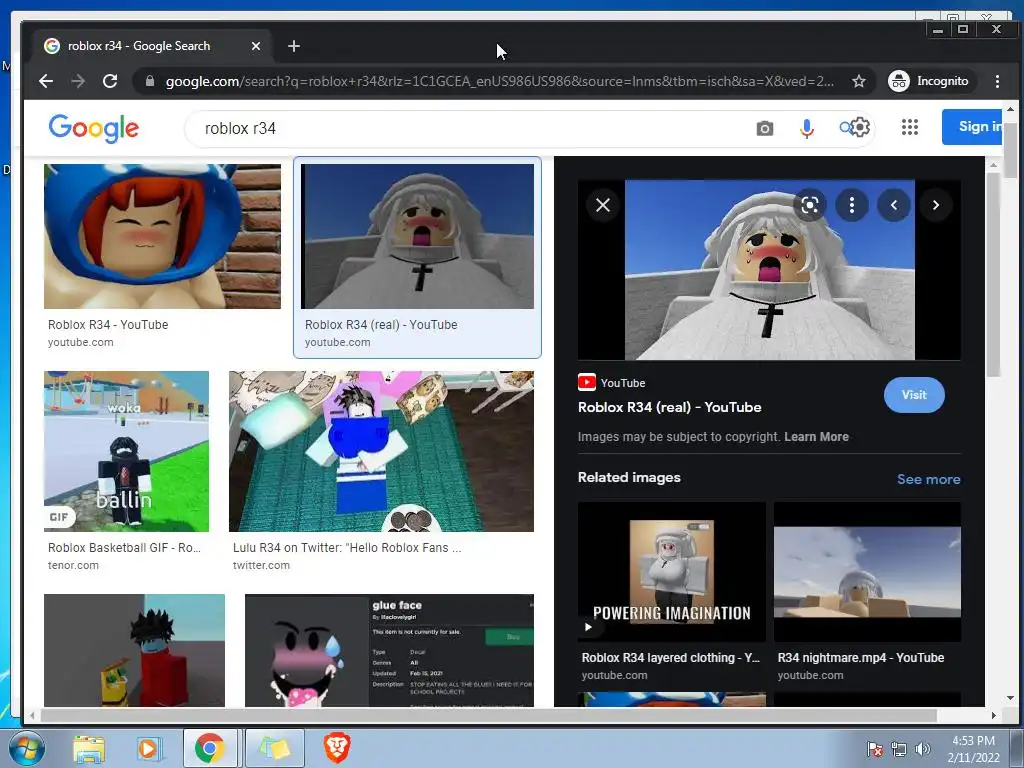Select the Roblox Basketball GIF thumbnail
Screen dimensions: 1024x768
coord(127,451)
